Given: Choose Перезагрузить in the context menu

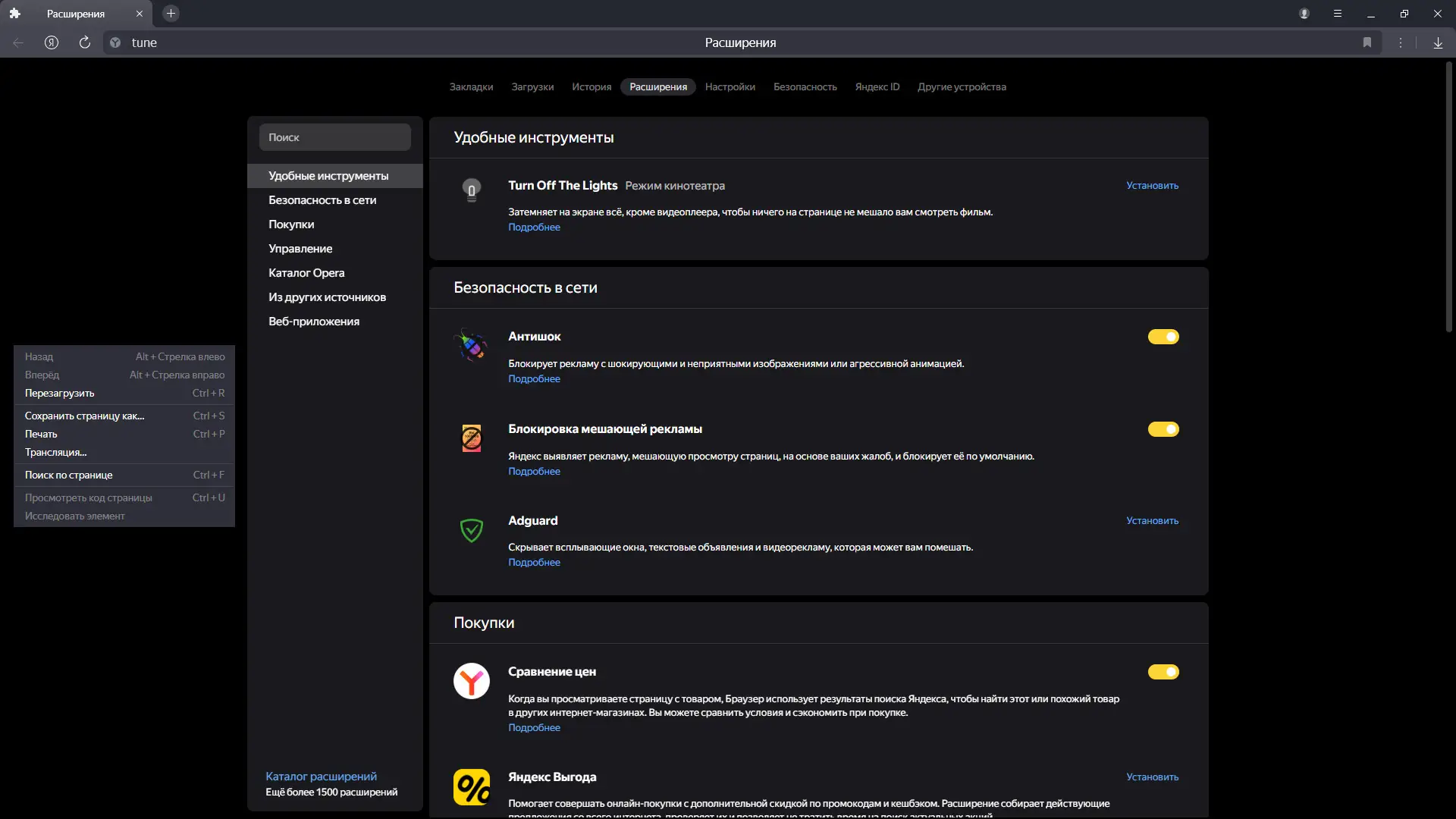Looking at the screenshot, I should pos(60,393).
